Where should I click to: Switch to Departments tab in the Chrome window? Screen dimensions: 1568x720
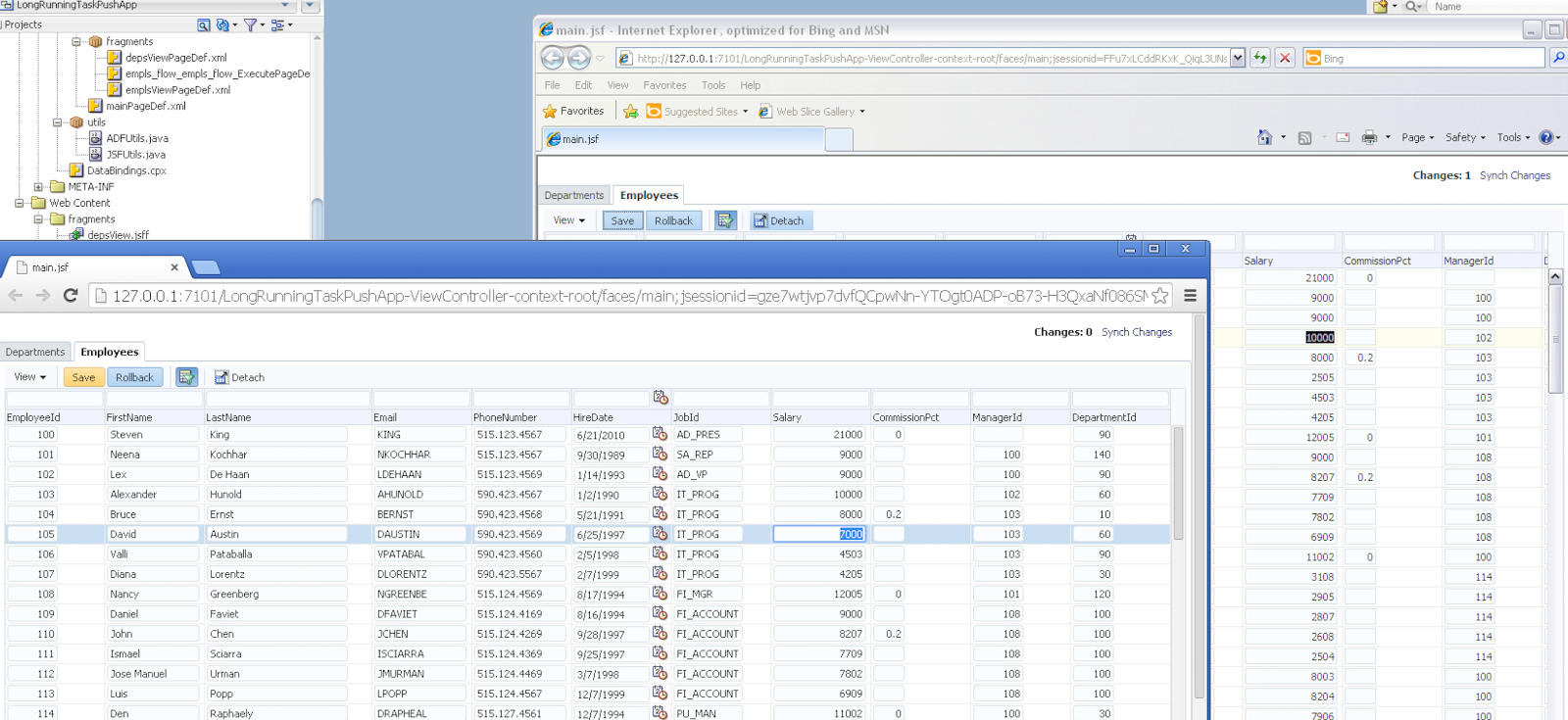[35, 352]
